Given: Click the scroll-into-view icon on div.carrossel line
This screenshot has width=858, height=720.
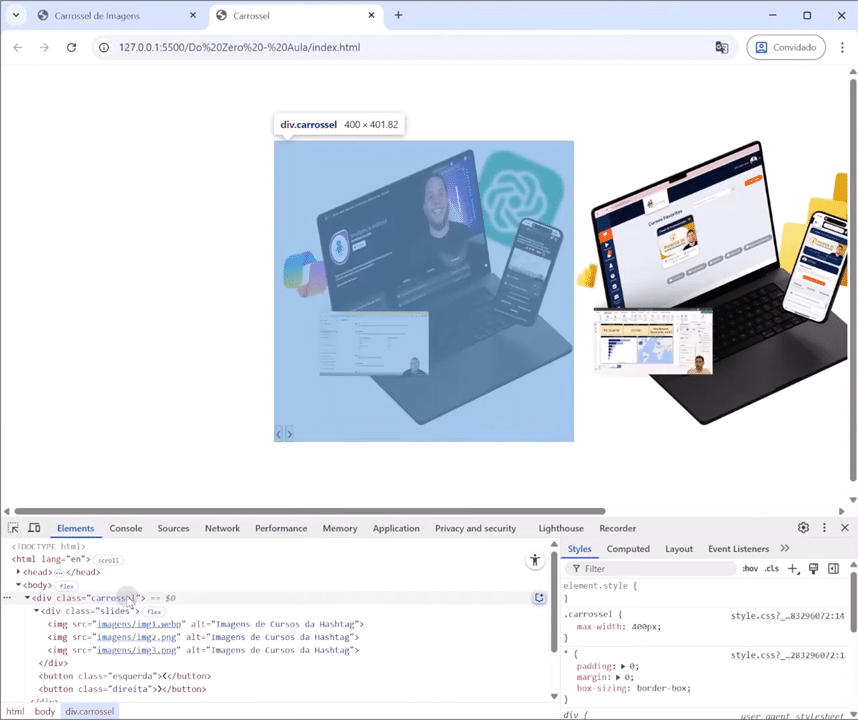Looking at the screenshot, I should point(539,597).
